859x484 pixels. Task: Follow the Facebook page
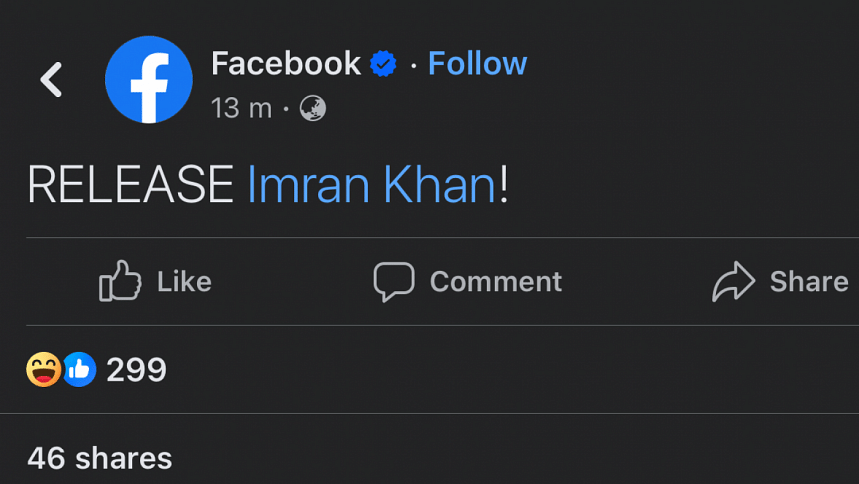[477, 64]
